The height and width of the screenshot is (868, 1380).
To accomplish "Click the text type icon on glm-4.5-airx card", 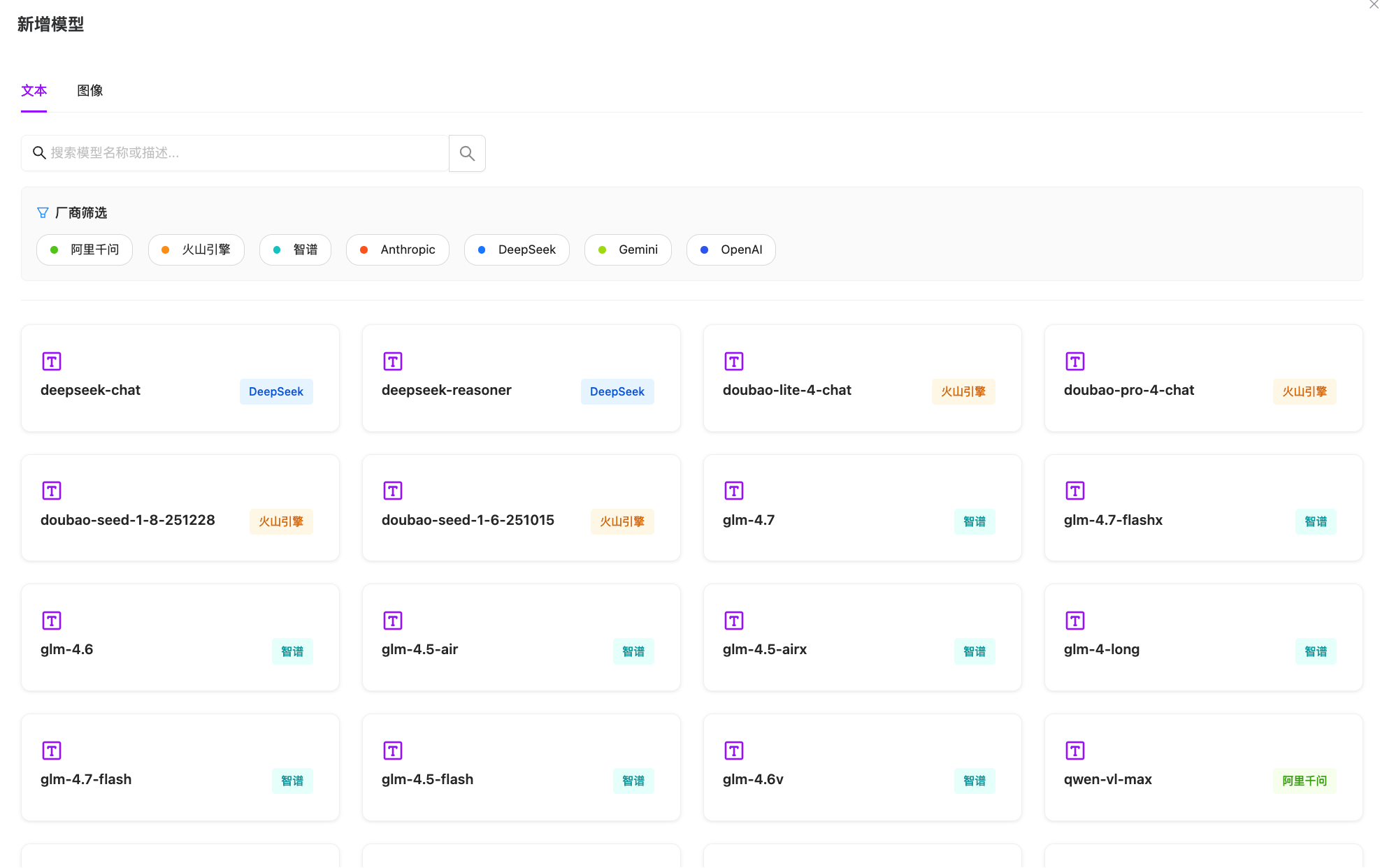I will pyautogui.click(x=734, y=621).
